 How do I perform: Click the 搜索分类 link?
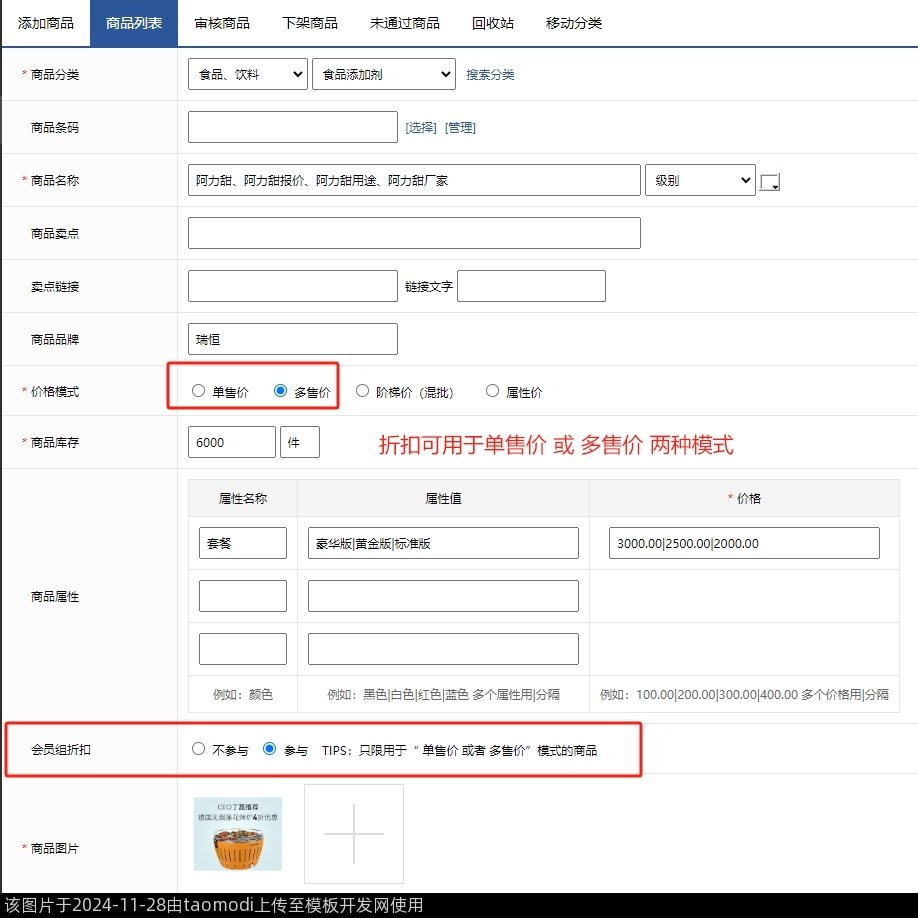(x=490, y=75)
